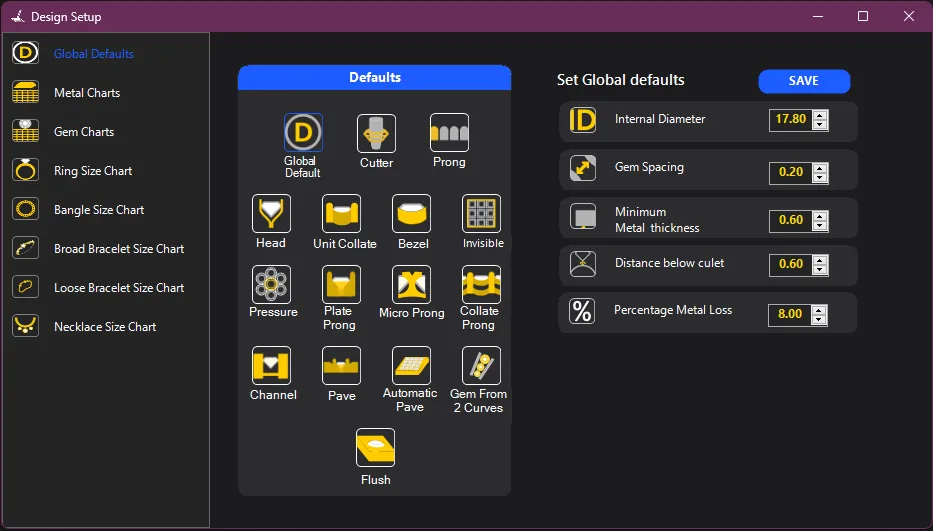Open the Automatic Pave icon
Image resolution: width=933 pixels, height=531 pixels.
point(411,366)
